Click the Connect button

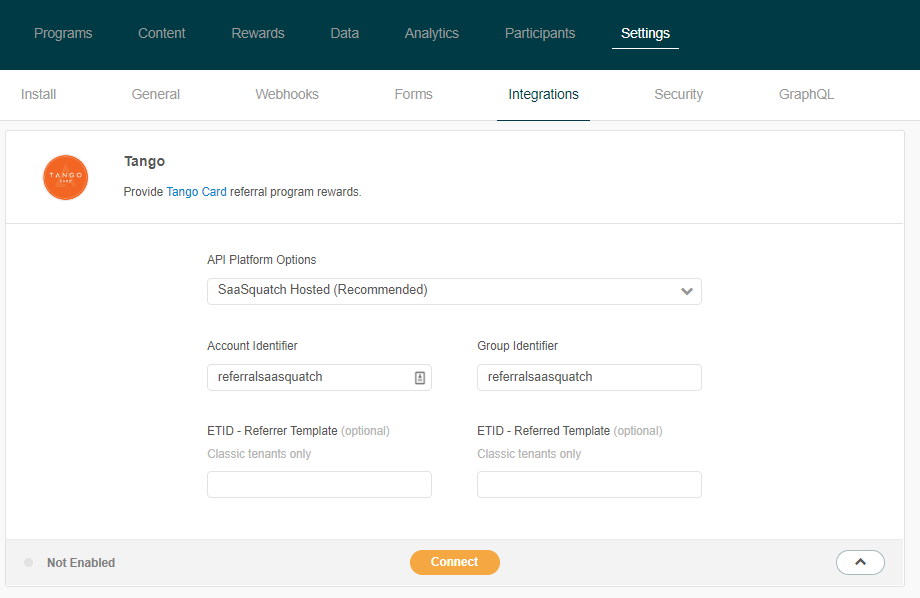pos(454,563)
